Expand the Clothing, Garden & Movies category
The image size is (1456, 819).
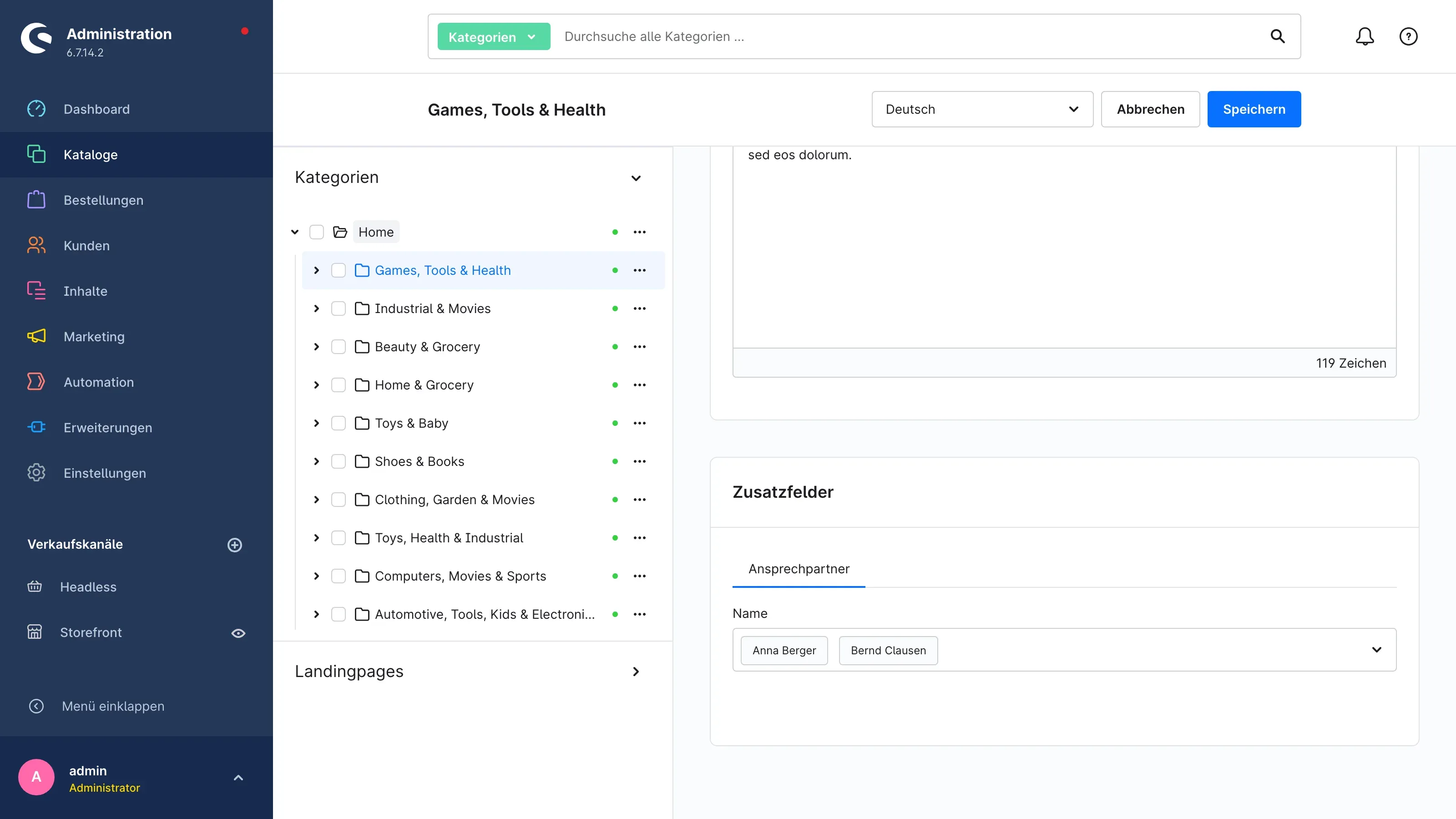pyautogui.click(x=317, y=500)
